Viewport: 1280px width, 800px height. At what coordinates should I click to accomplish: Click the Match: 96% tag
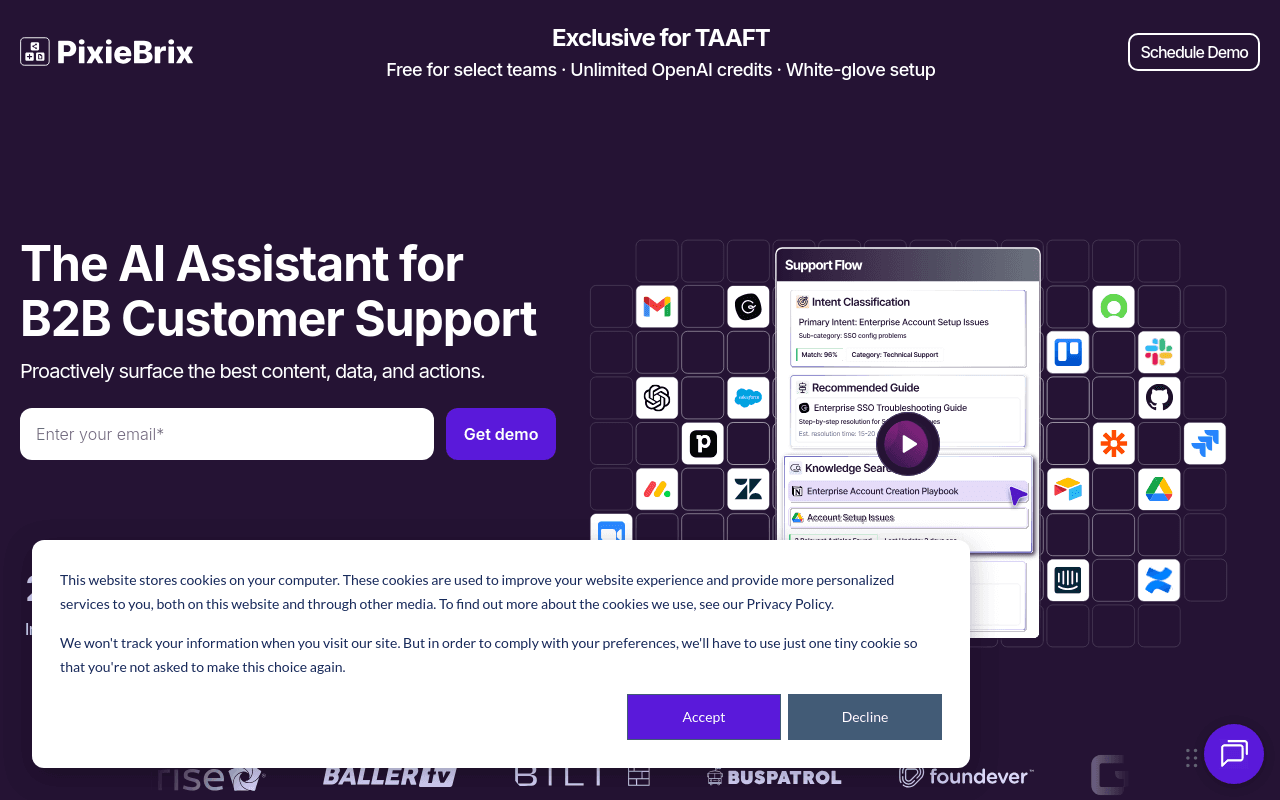(817, 355)
